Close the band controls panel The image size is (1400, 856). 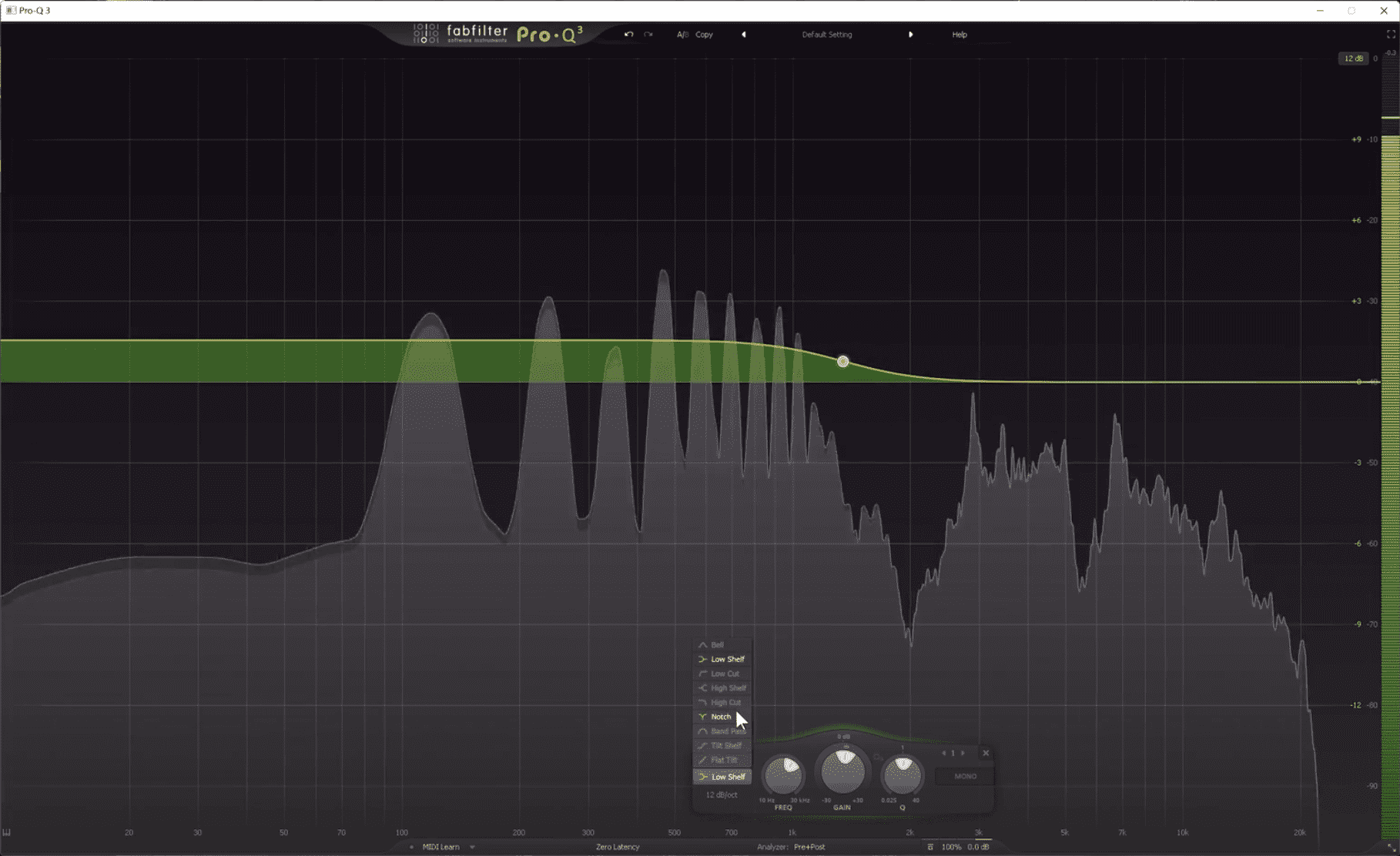tap(986, 753)
